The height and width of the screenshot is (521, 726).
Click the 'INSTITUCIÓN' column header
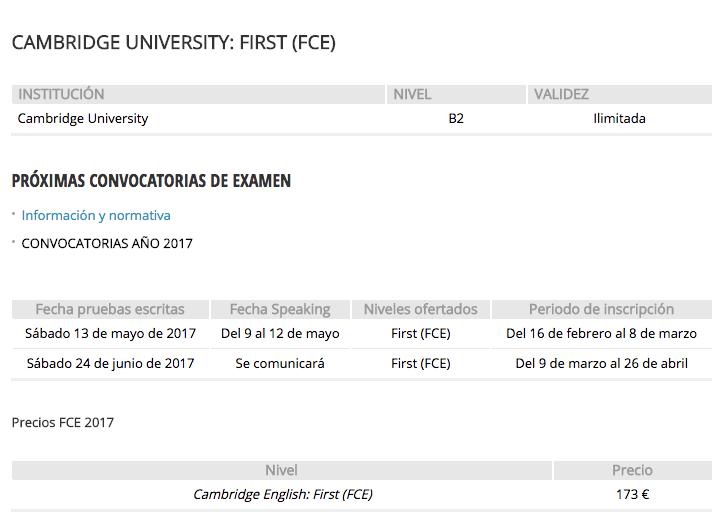[61, 94]
